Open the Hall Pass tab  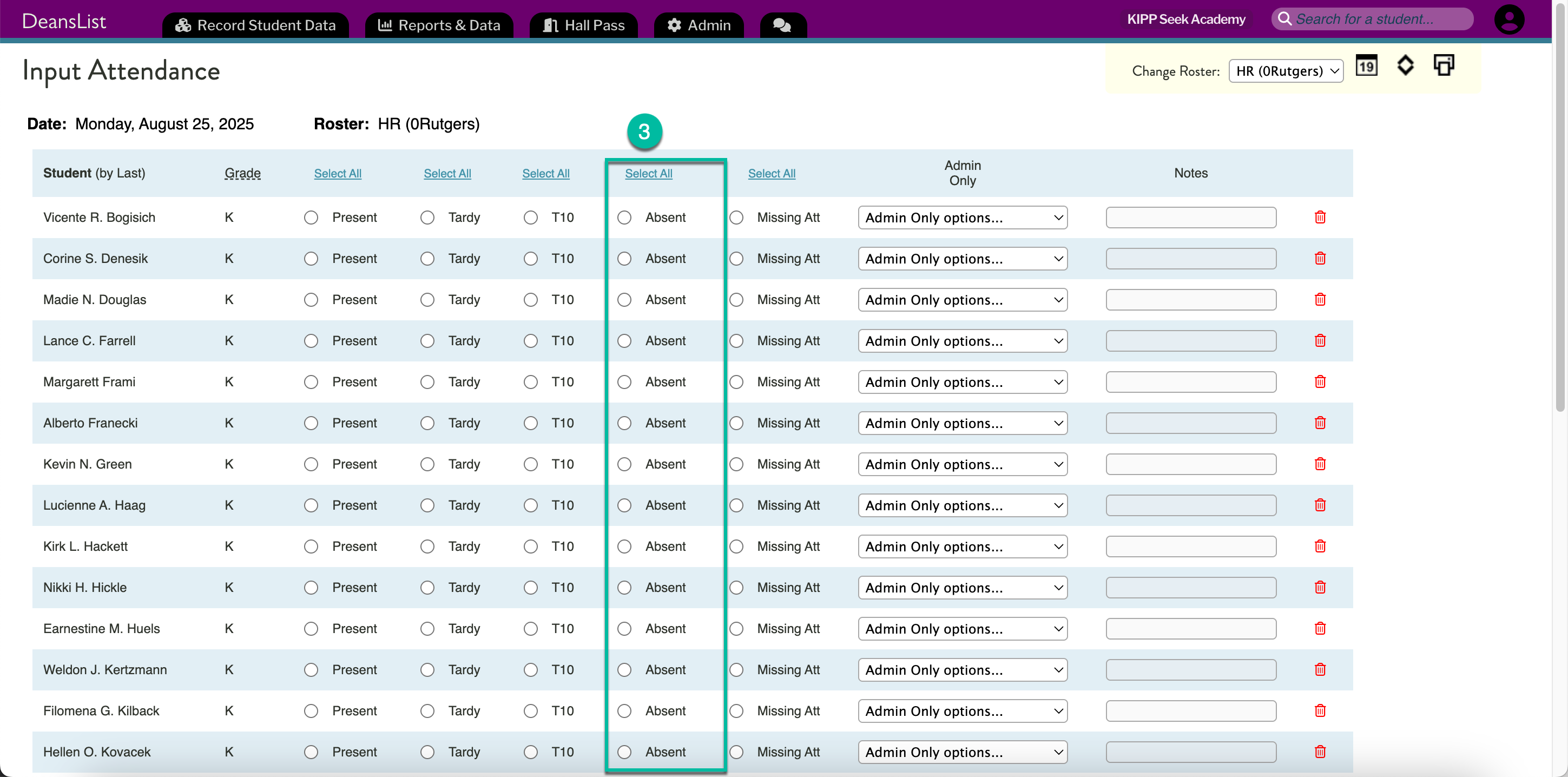coord(584,25)
